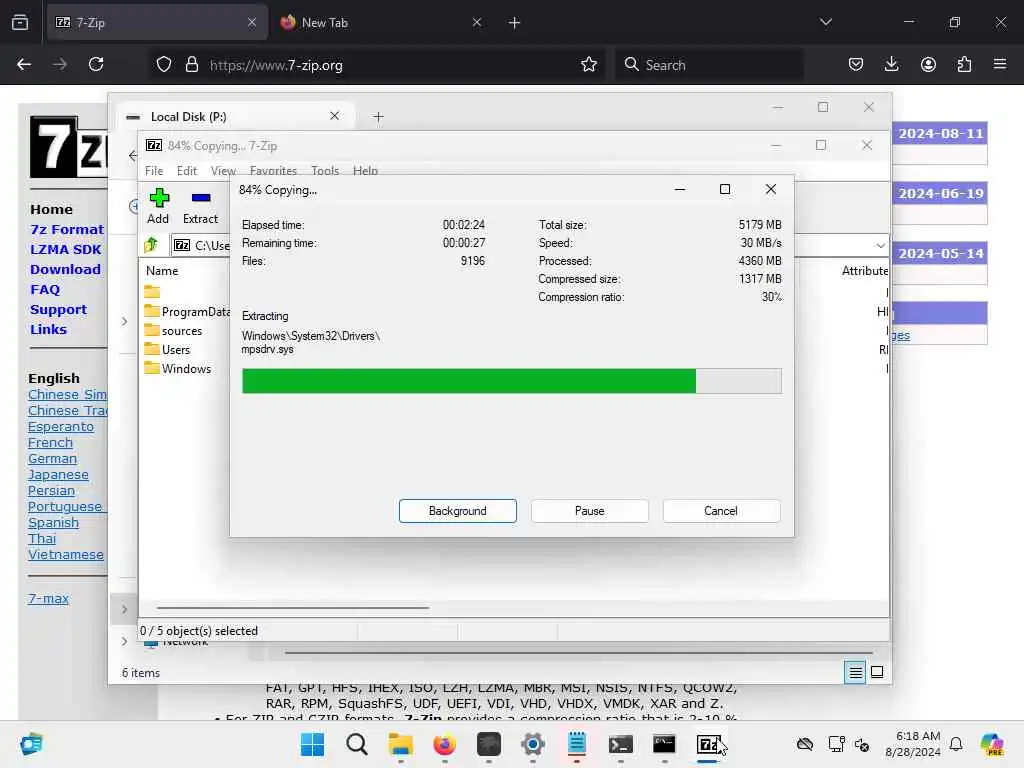Click the Name column header
1024x768 pixels.
click(162, 270)
